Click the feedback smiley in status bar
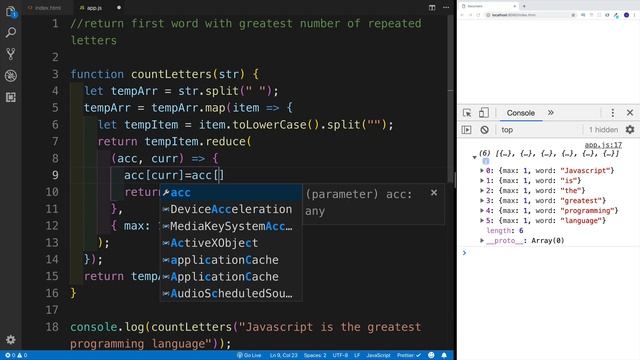640x360 pixels. pyautogui.click(x=431, y=355)
